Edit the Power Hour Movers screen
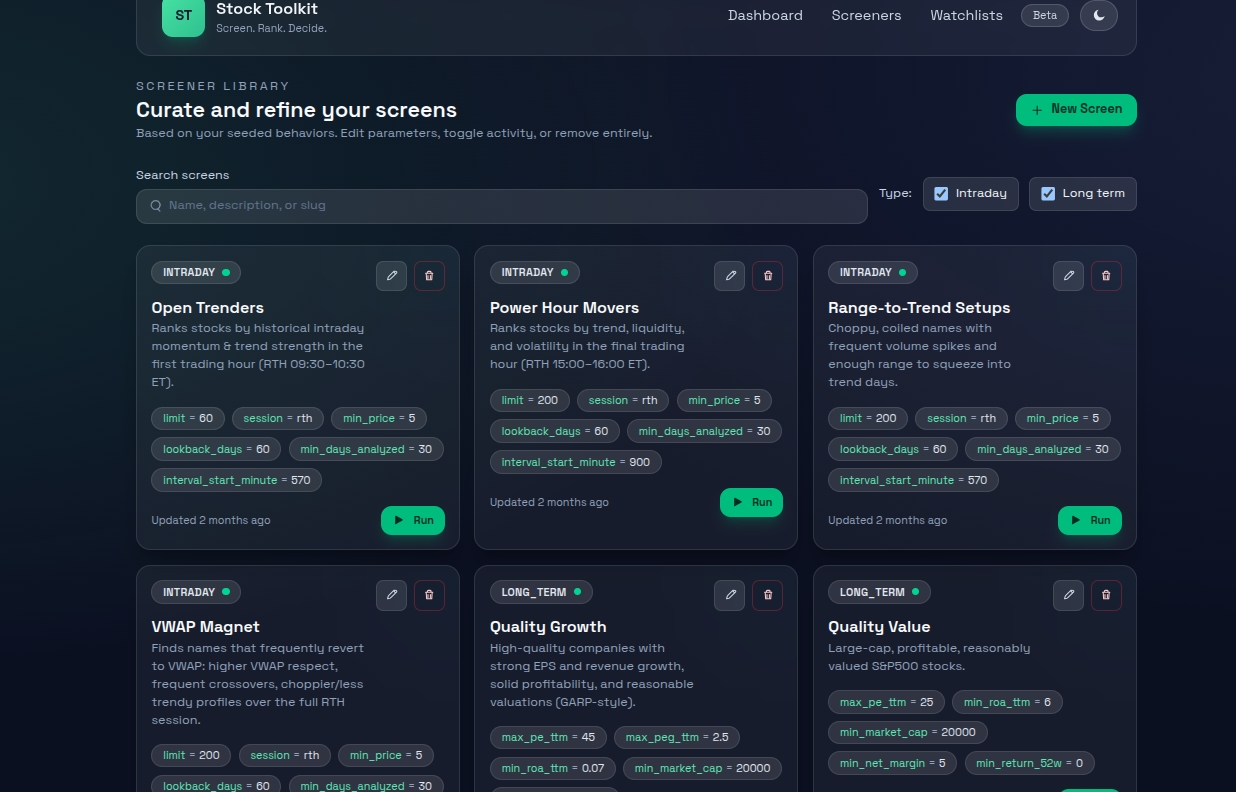Image resolution: width=1236 pixels, height=792 pixels. click(729, 276)
